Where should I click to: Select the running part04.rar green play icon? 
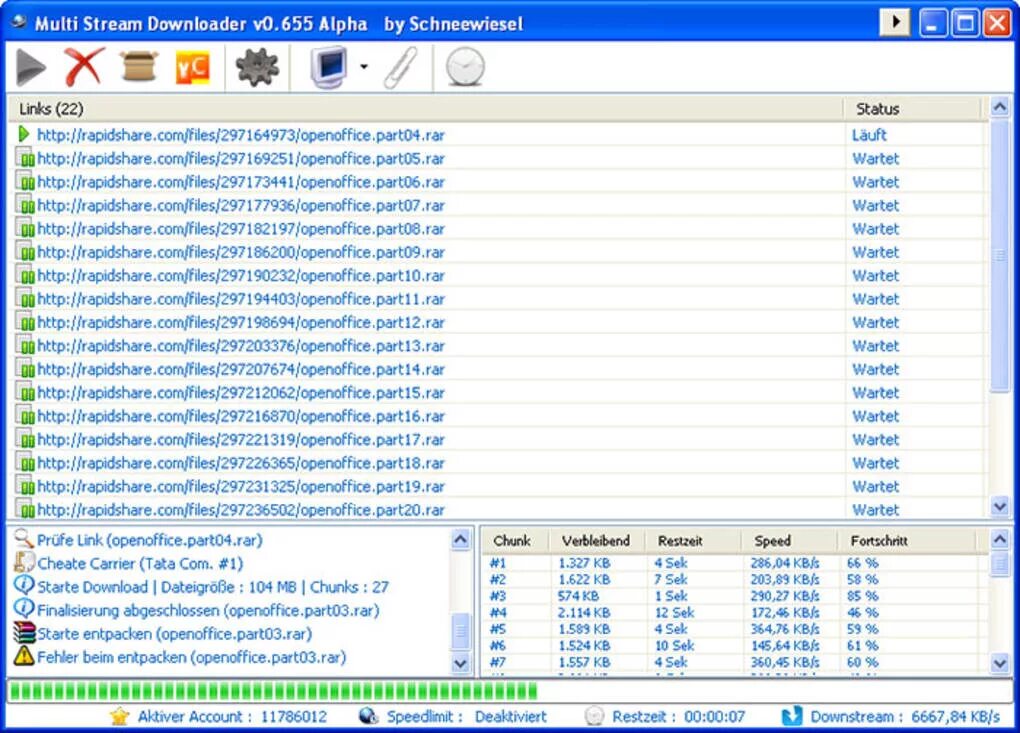coord(24,135)
